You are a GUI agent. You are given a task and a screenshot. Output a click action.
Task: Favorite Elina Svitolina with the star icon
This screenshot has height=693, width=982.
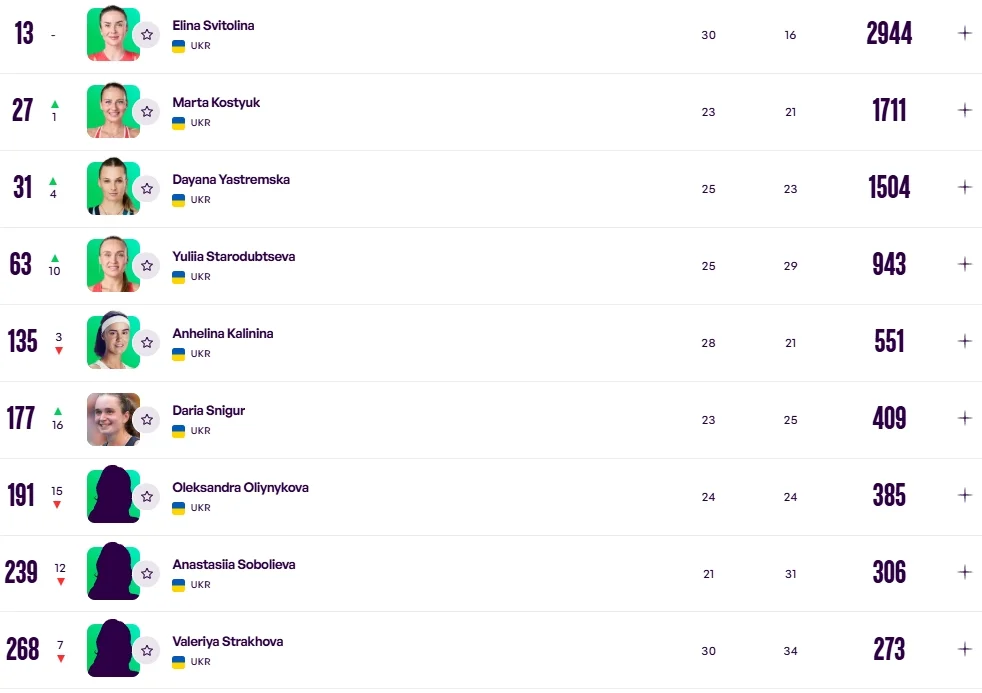(147, 35)
